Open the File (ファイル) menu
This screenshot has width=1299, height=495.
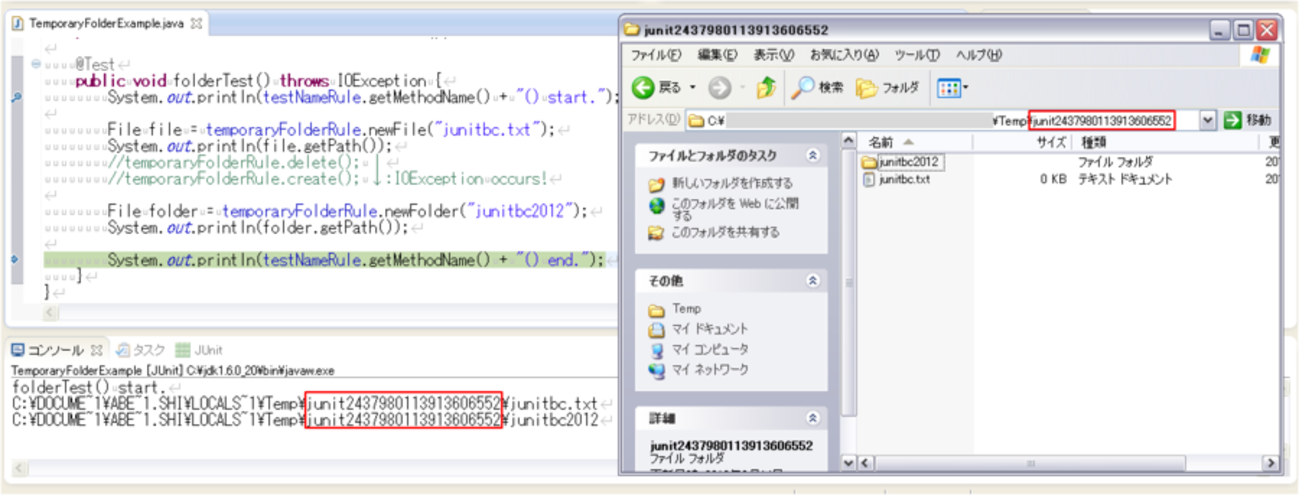click(656, 54)
